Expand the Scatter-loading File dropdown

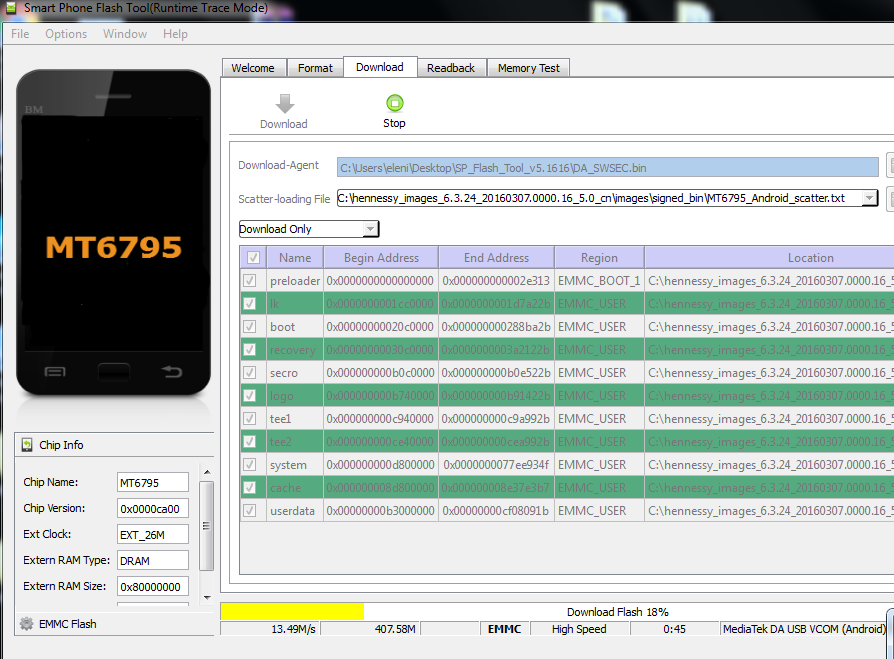tap(869, 198)
